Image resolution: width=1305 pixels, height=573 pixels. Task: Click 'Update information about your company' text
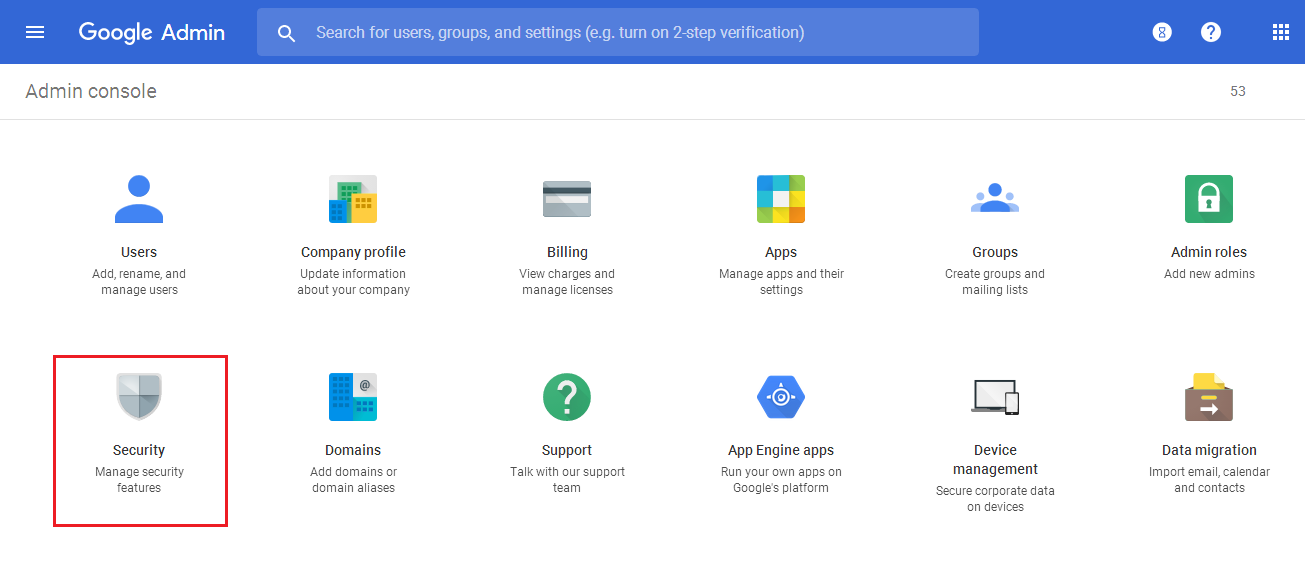point(353,282)
